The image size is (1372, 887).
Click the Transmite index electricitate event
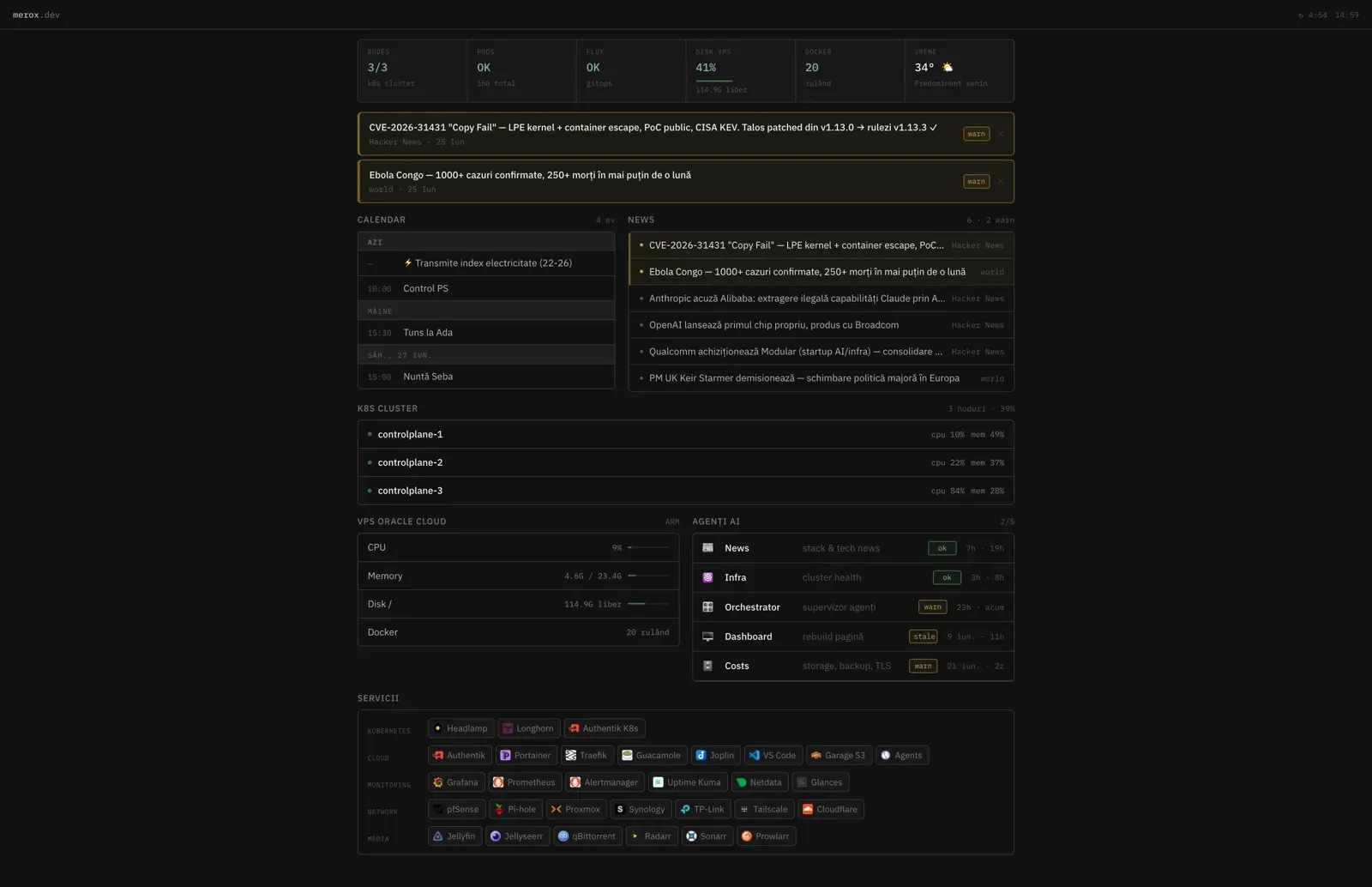[486, 263]
